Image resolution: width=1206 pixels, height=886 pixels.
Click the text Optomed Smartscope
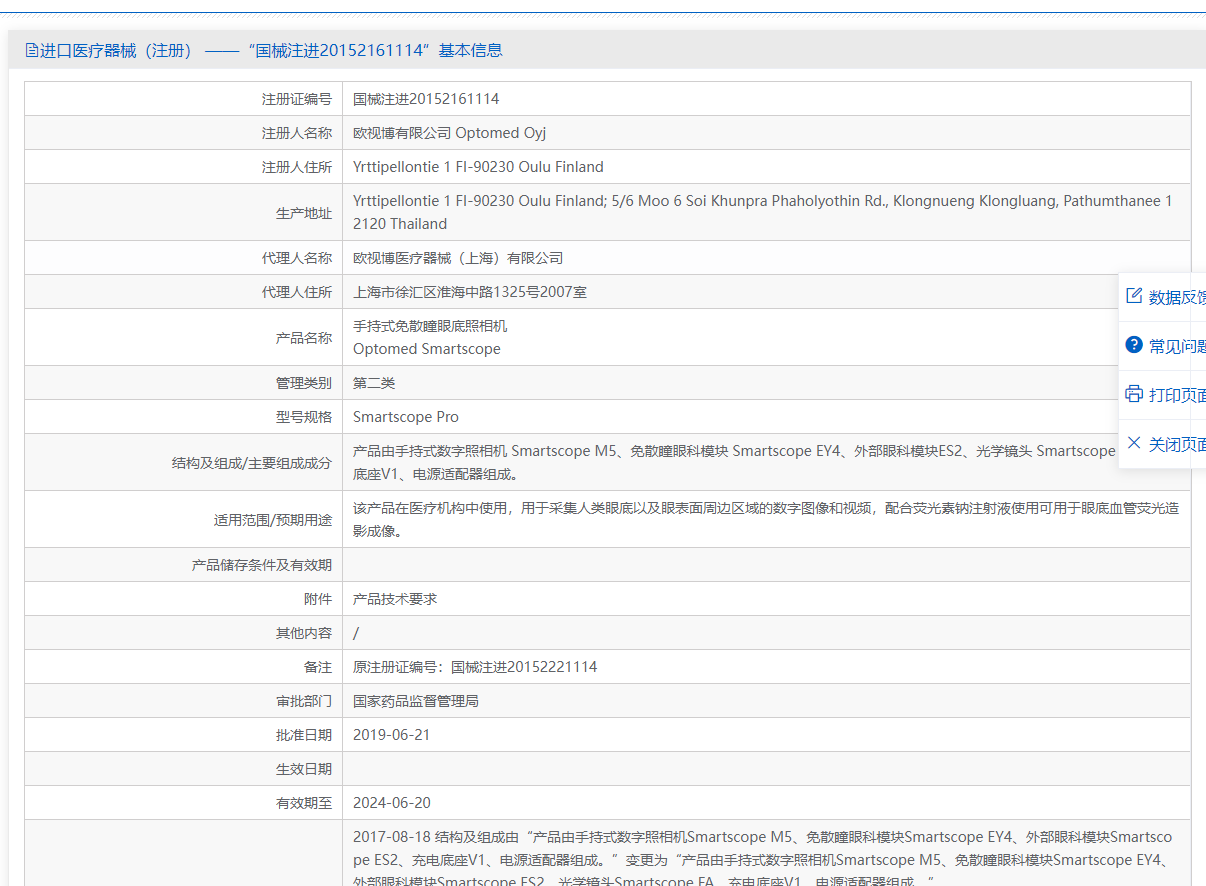click(x=427, y=349)
